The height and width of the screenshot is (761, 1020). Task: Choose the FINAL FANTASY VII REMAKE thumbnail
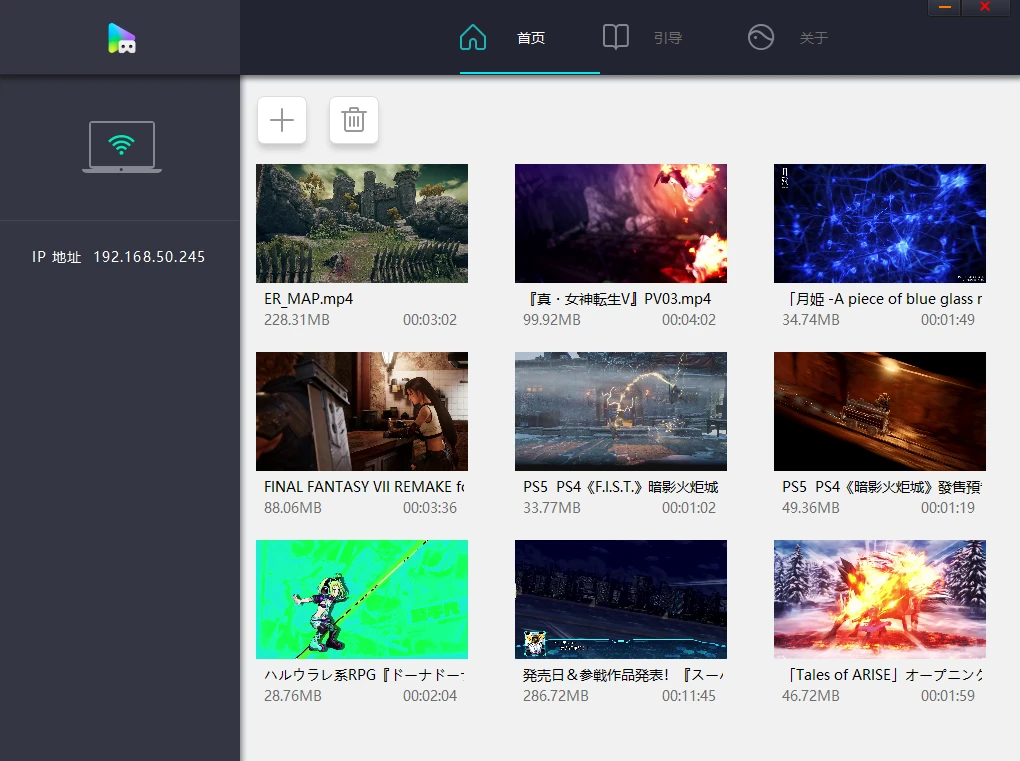(362, 411)
